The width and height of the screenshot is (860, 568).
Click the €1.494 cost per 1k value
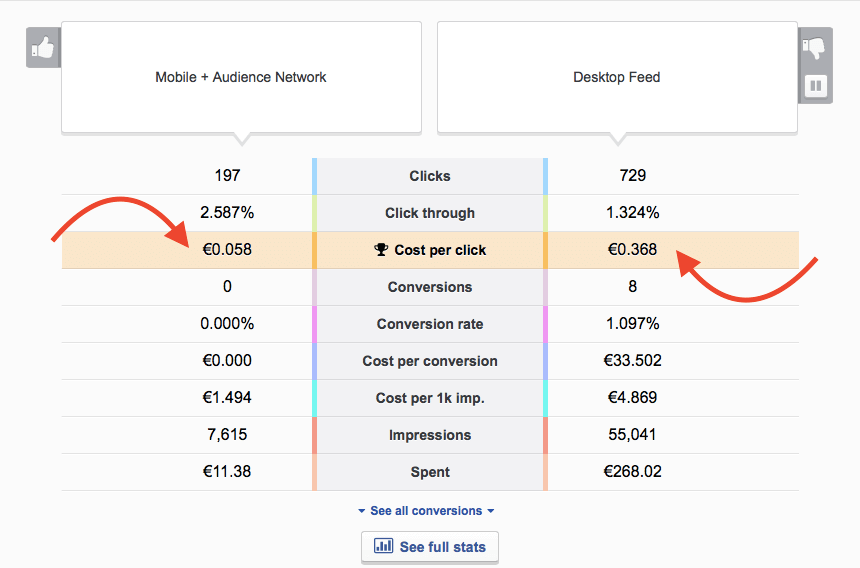(227, 397)
